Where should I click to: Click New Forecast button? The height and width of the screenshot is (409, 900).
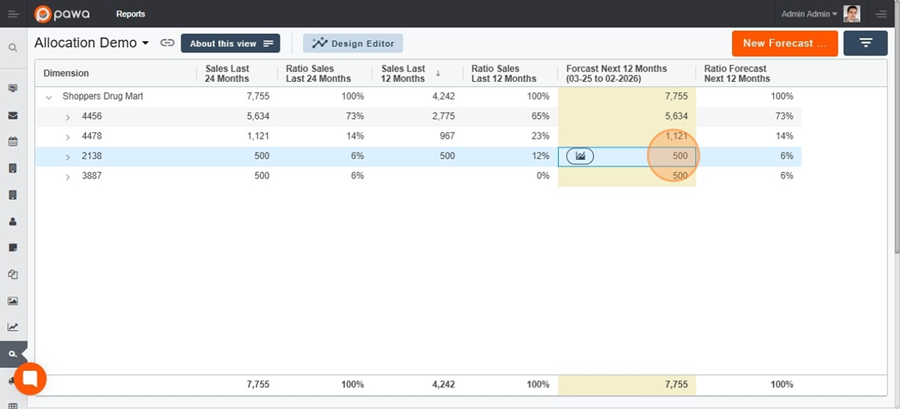[x=785, y=43]
